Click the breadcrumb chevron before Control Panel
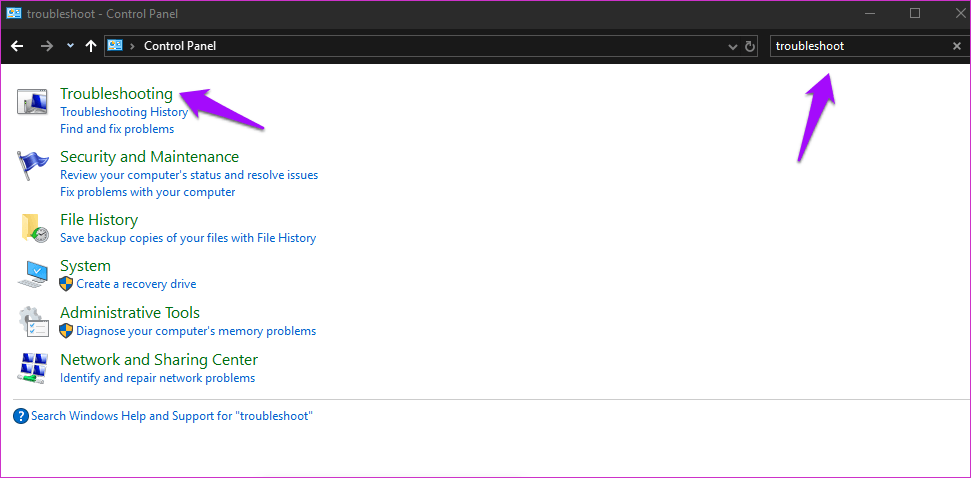Screen dimensions: 971x478 click(x=133, y=46)
